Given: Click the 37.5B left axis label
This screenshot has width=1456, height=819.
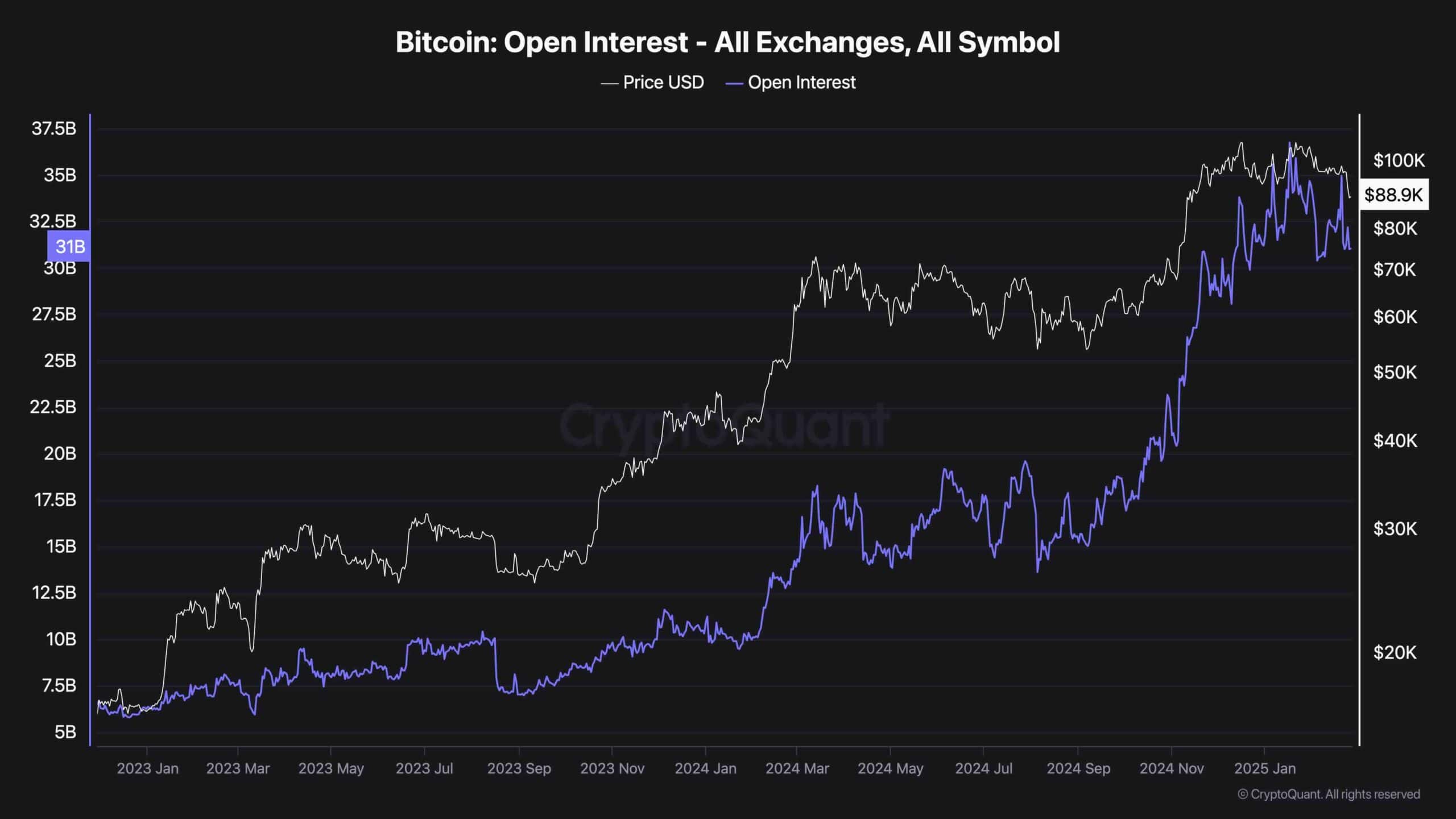Looking at the screenshot, I should tap(54, 129).
